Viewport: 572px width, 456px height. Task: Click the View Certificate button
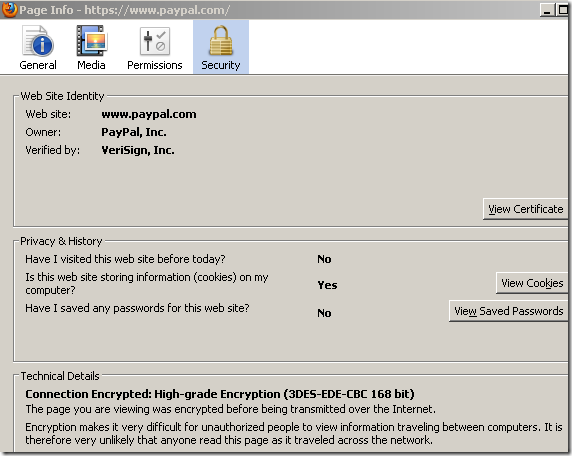pyautogui.click(x=525, y=209)
